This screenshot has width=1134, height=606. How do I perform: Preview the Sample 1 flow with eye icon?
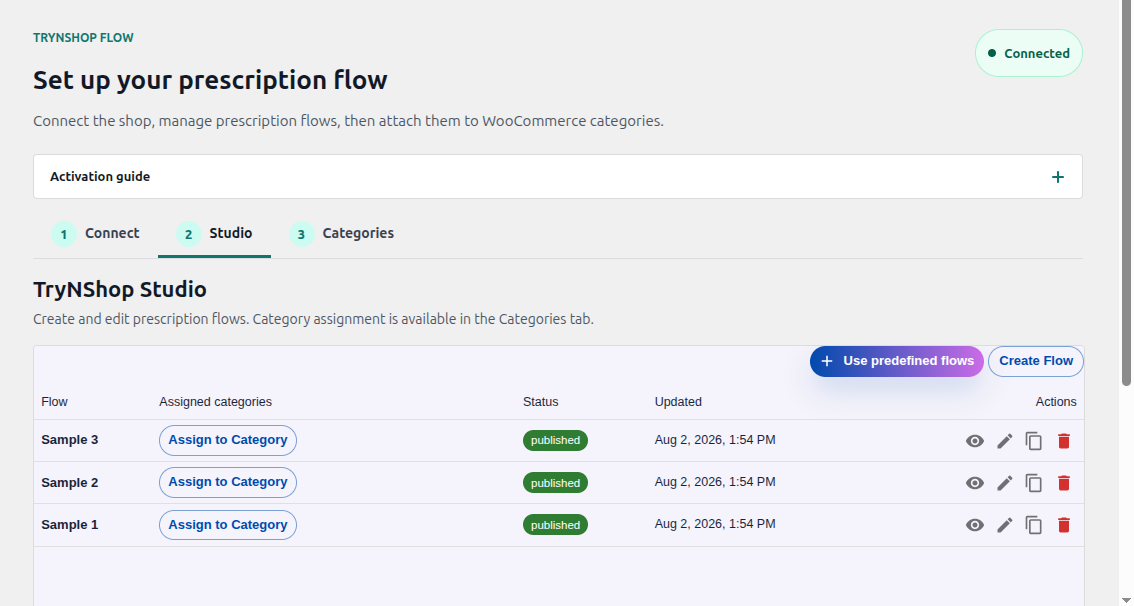tap(974, 525)
